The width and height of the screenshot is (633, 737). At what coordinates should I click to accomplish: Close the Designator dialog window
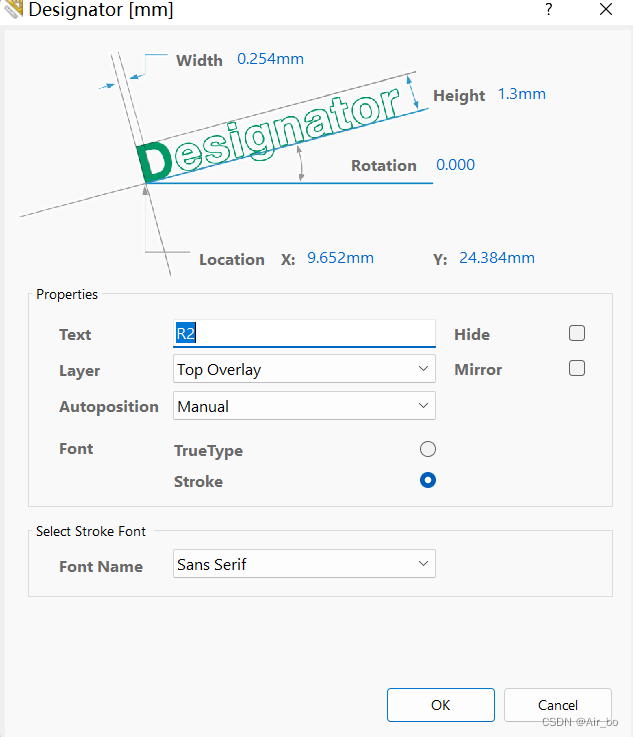click(x=605, y=10)
